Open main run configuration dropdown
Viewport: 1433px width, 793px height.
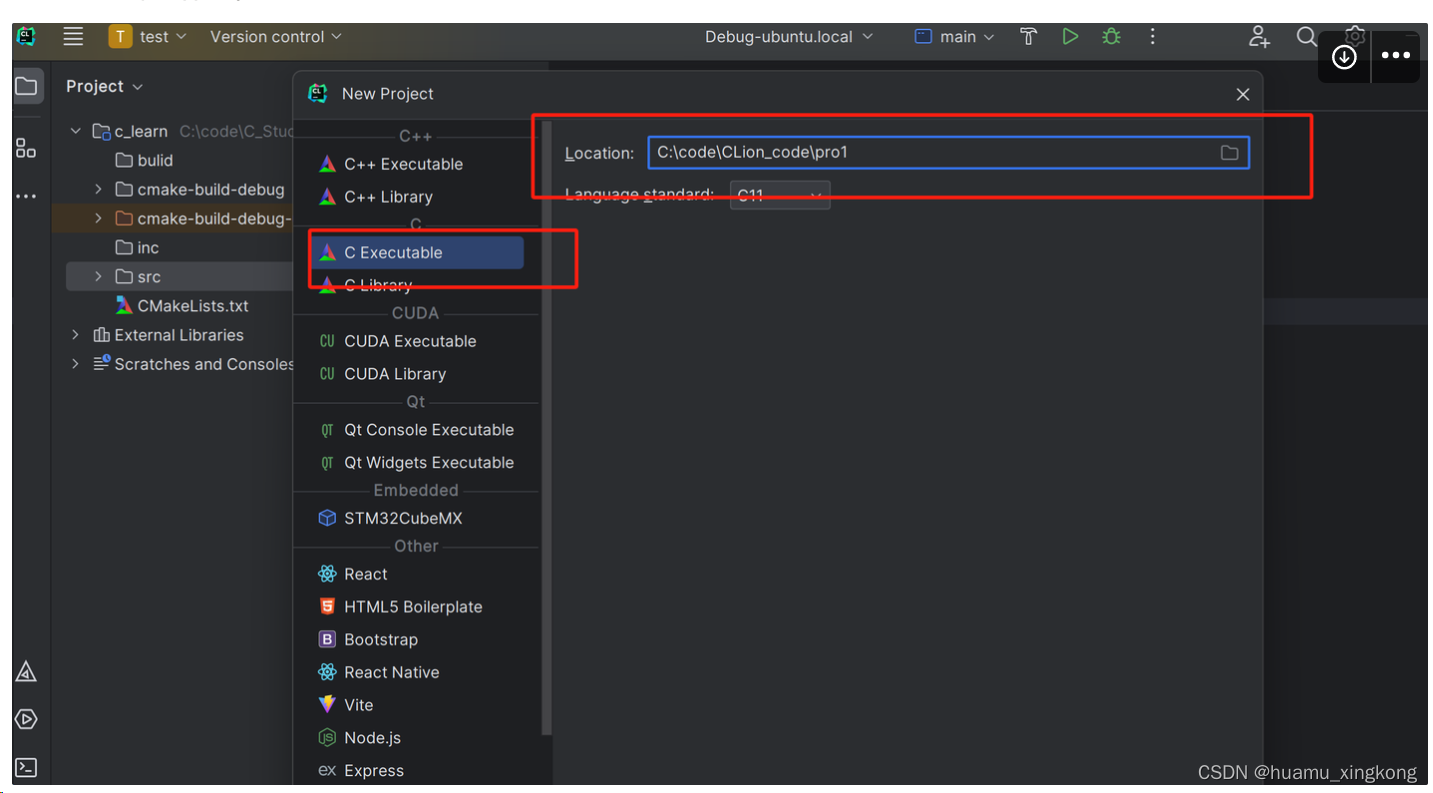[955, 36]
